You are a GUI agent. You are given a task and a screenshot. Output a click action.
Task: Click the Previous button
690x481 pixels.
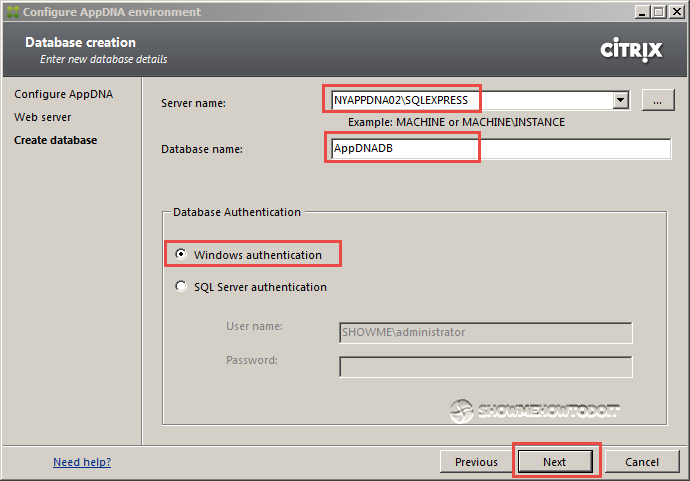pos(476,462)
